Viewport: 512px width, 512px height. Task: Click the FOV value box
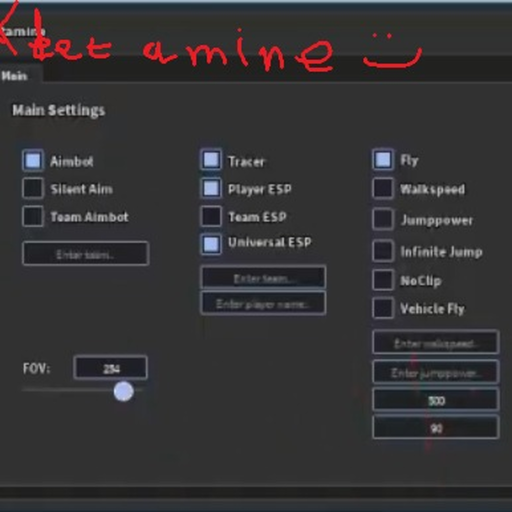click(111, 368)
